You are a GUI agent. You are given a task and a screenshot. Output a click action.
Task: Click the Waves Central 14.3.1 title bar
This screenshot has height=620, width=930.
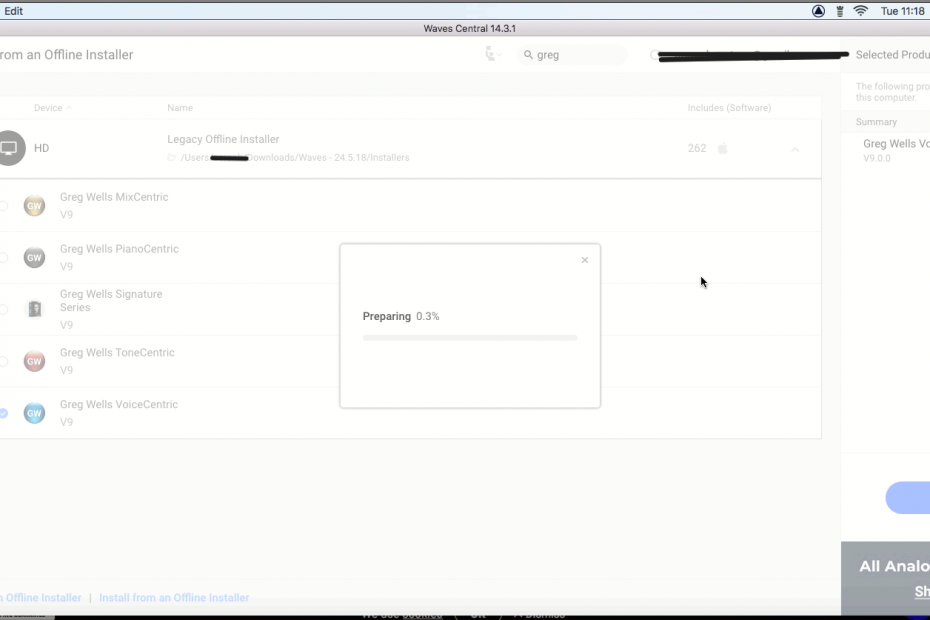click(469, 28)
